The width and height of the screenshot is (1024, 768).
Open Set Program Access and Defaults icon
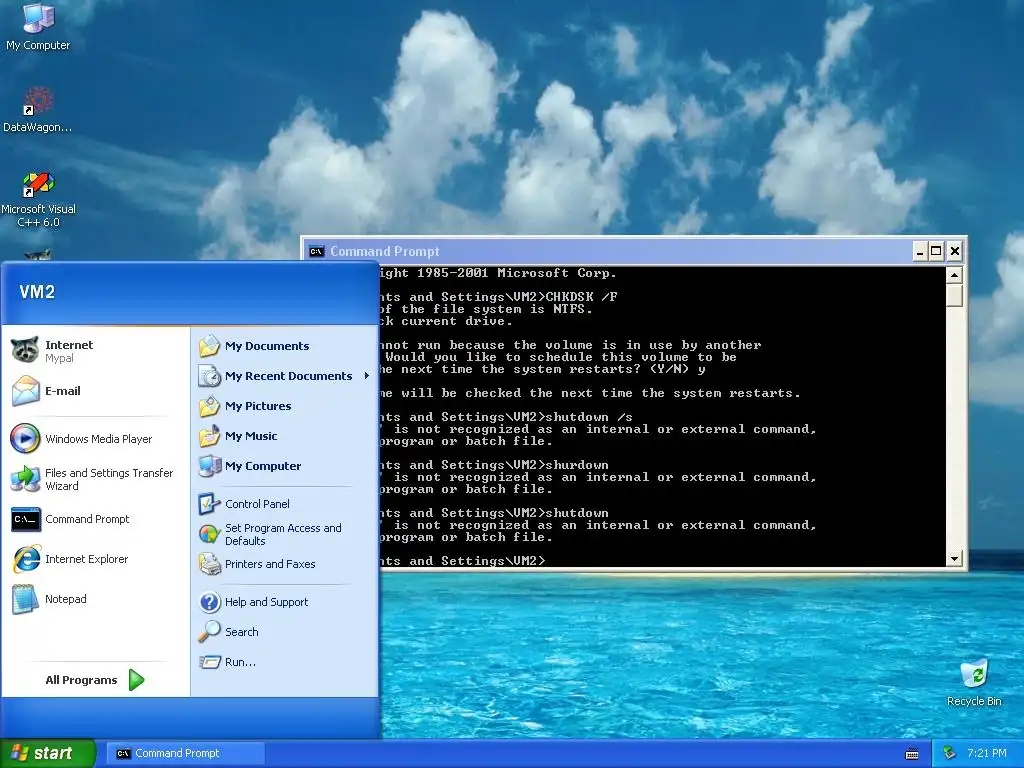pyautogui.click(x=209, y=534)
